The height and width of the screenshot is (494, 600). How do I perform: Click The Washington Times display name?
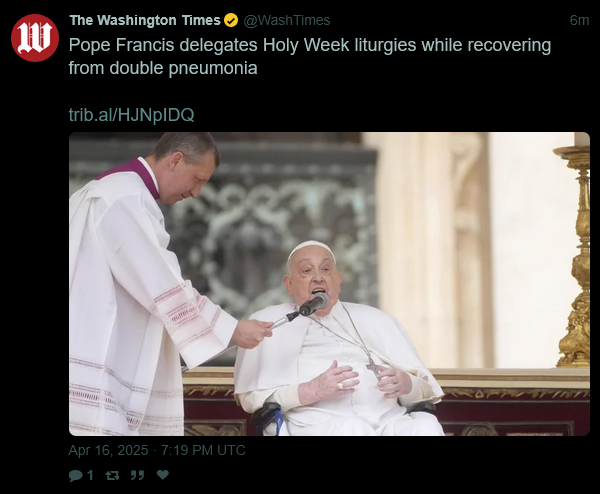[145, 20]
